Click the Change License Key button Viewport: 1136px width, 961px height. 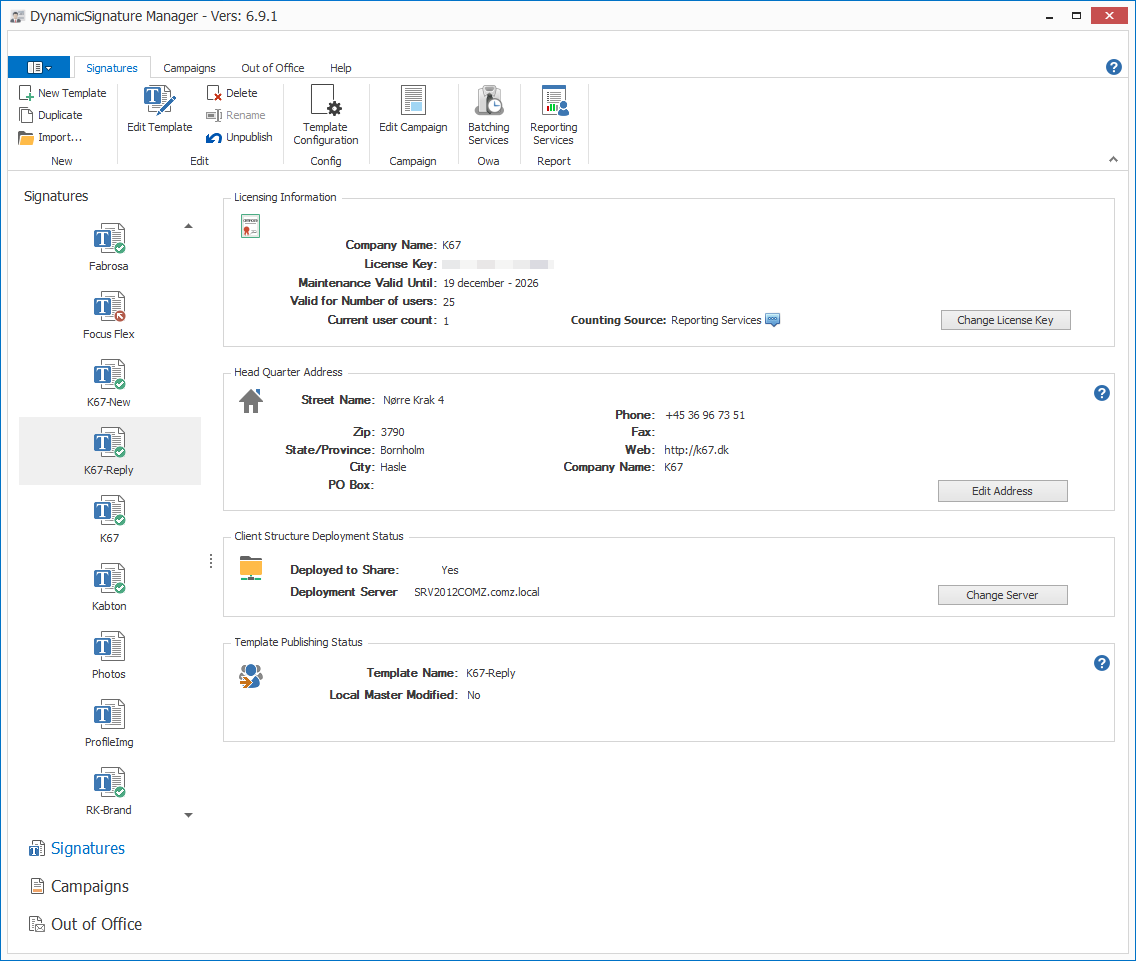(1005, 320)
